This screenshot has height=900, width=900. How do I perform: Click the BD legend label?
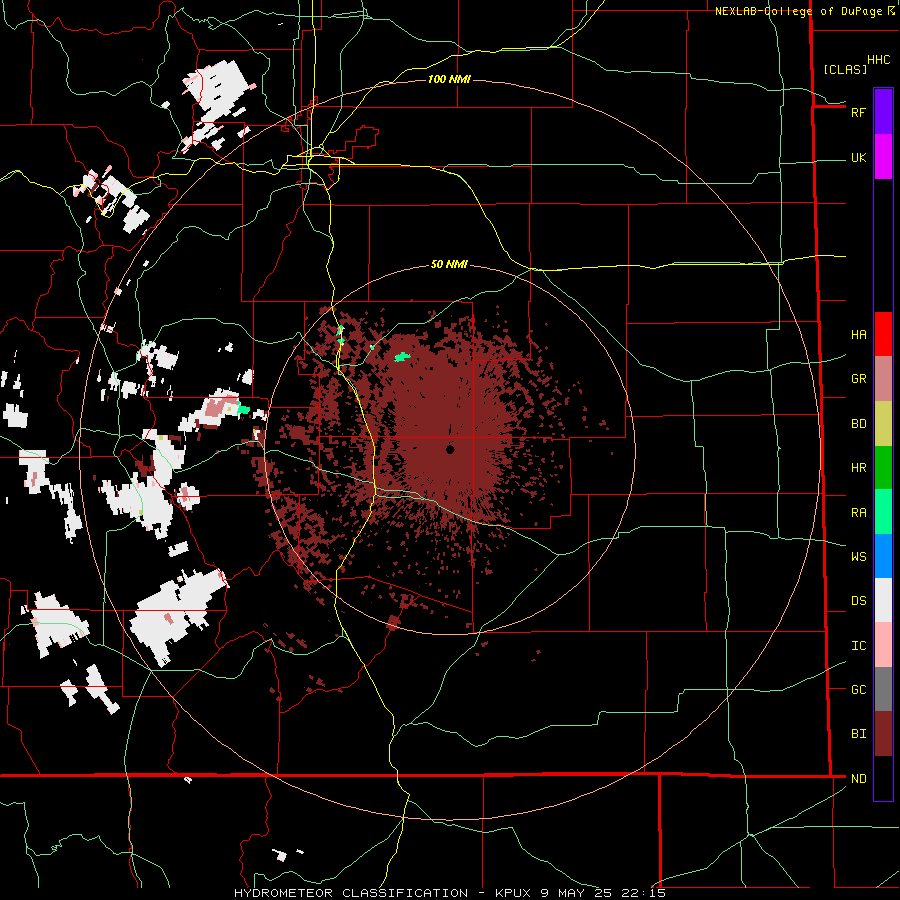[x=858, y=424]
